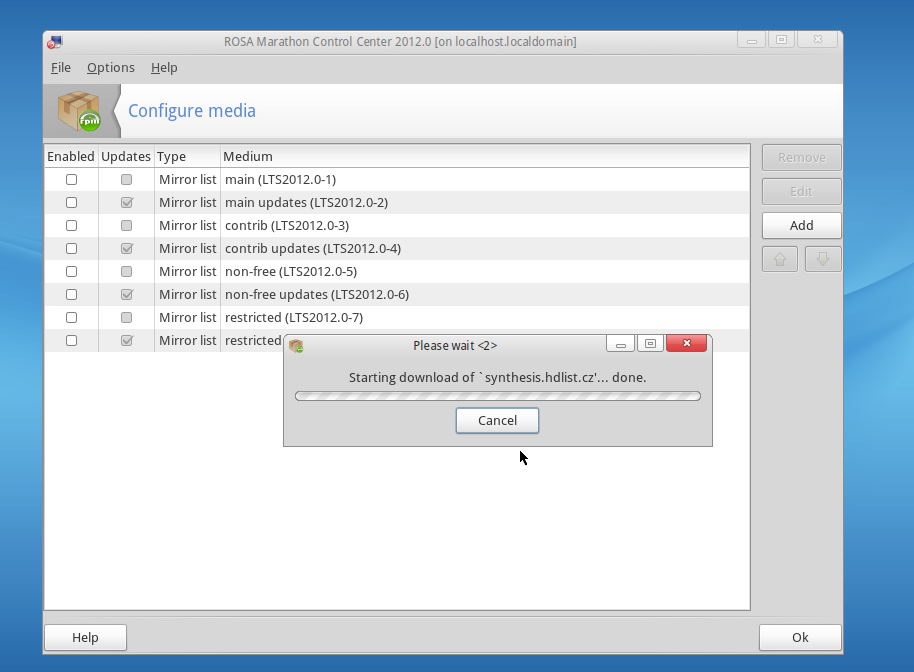914x672 pixels.
Task: Close the ROSA Marathon Control Center window
Action: tap(817, 40)
